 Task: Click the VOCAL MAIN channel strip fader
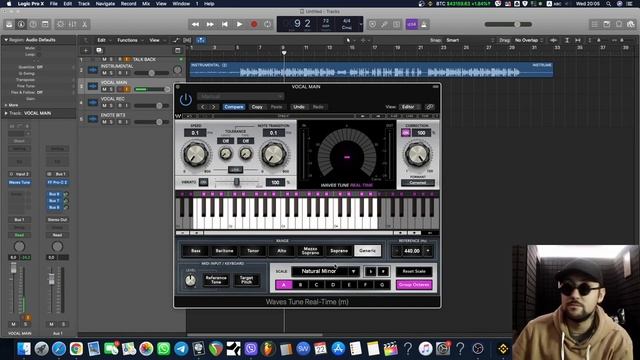(x=13, y=268)
